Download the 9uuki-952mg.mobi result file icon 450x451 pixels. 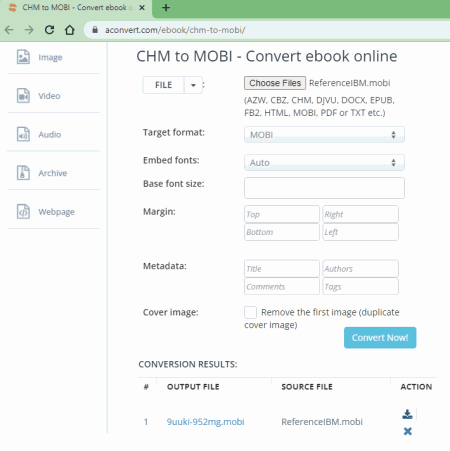407,414
